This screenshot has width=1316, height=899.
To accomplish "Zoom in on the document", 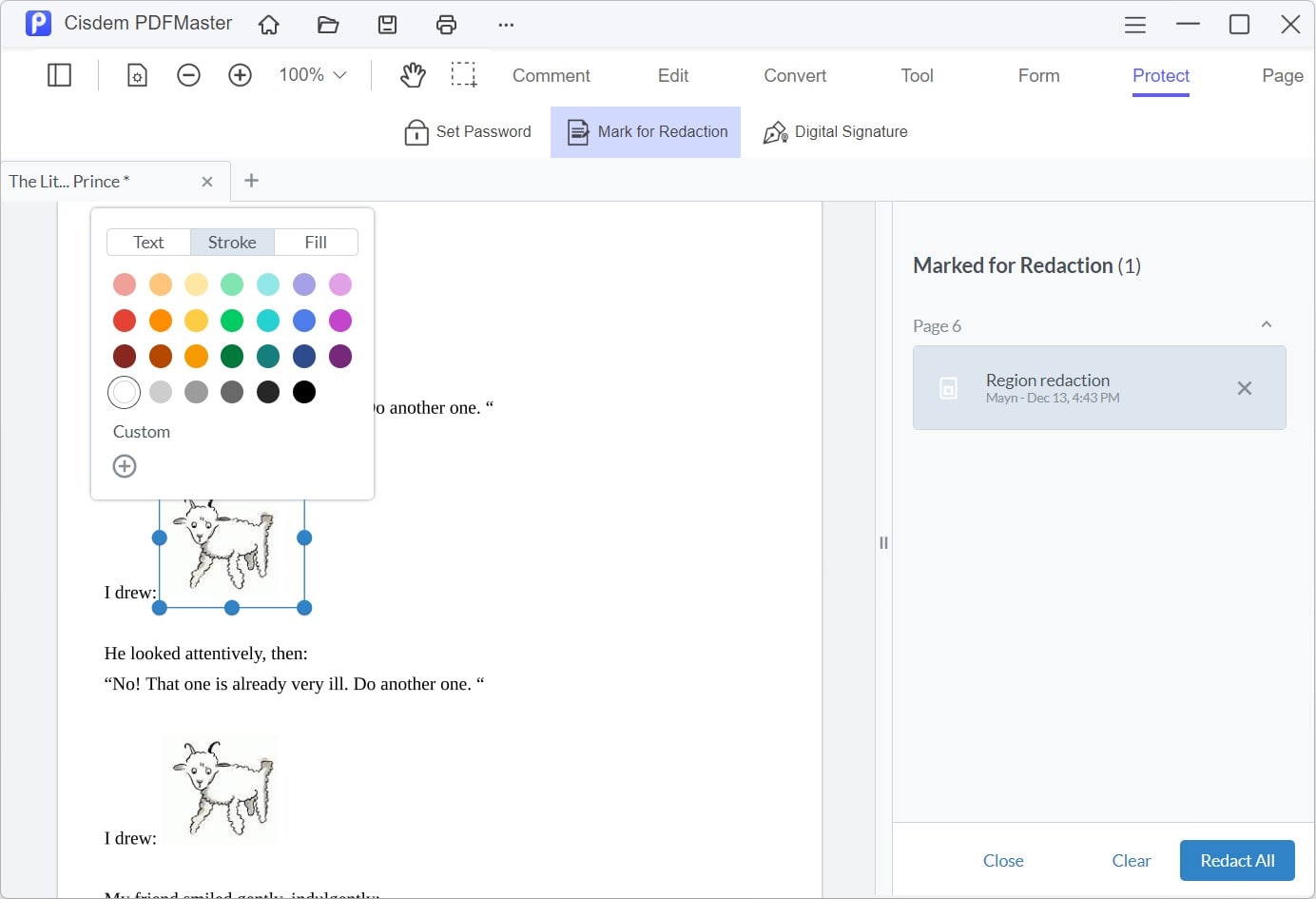I will click(x=240, y=74).
